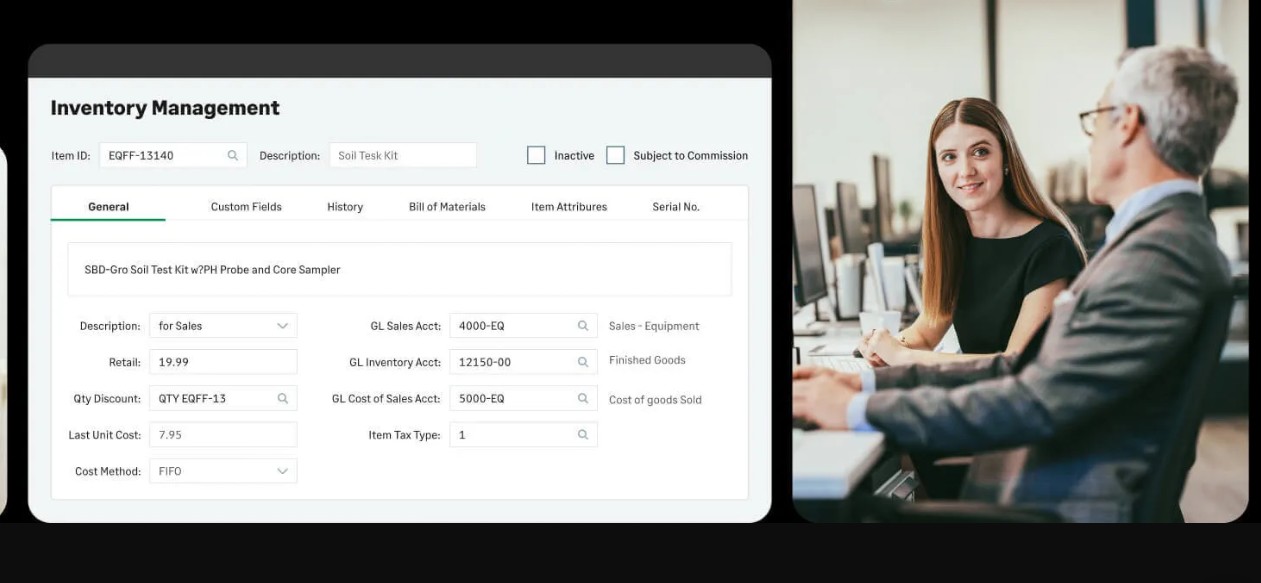Click the long item description text box
The width and height of the screenshot is (1261, 583).
[399, 270]
